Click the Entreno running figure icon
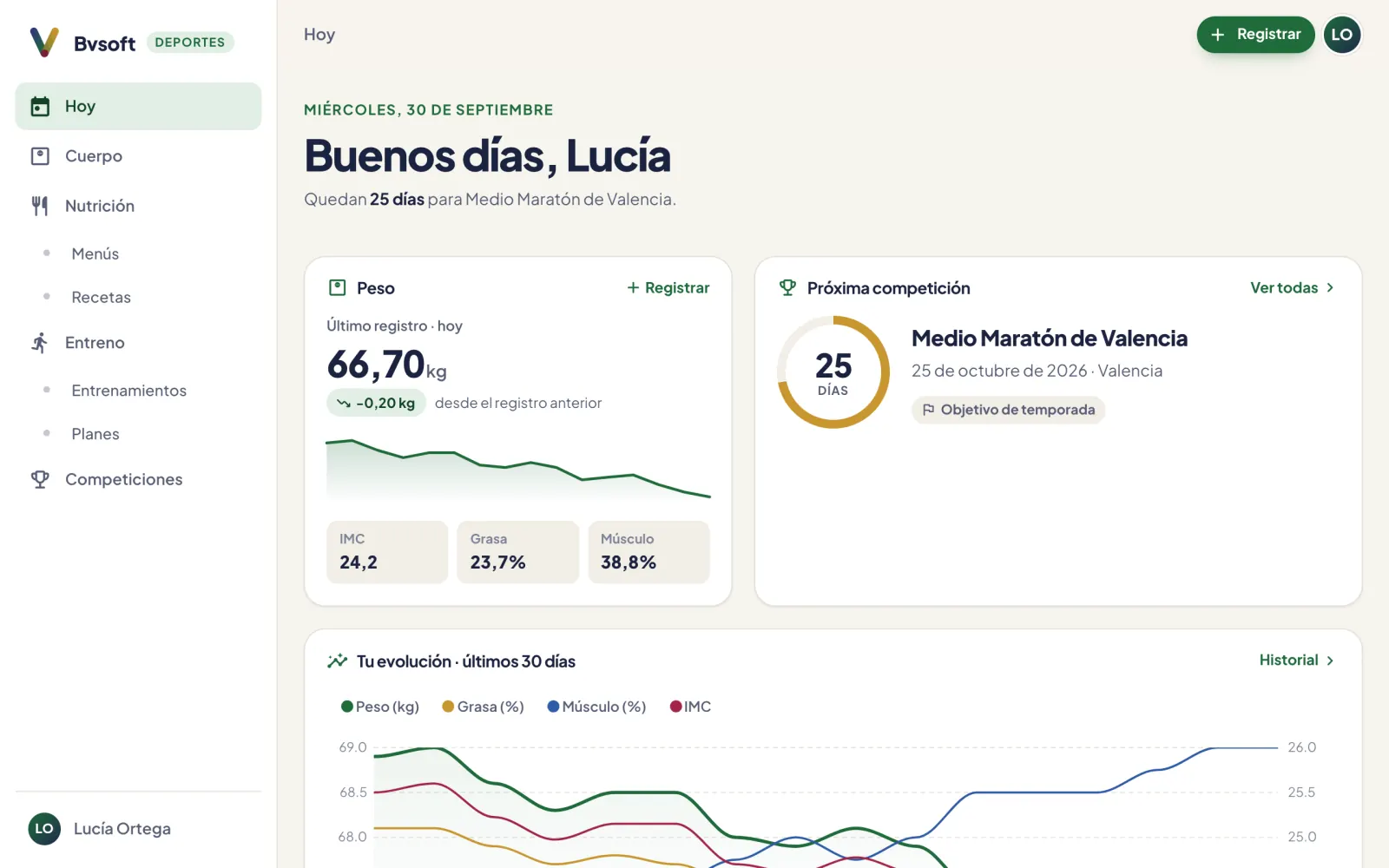The width and height of the screenshot is (1389, 868). [x=40, y=343]
